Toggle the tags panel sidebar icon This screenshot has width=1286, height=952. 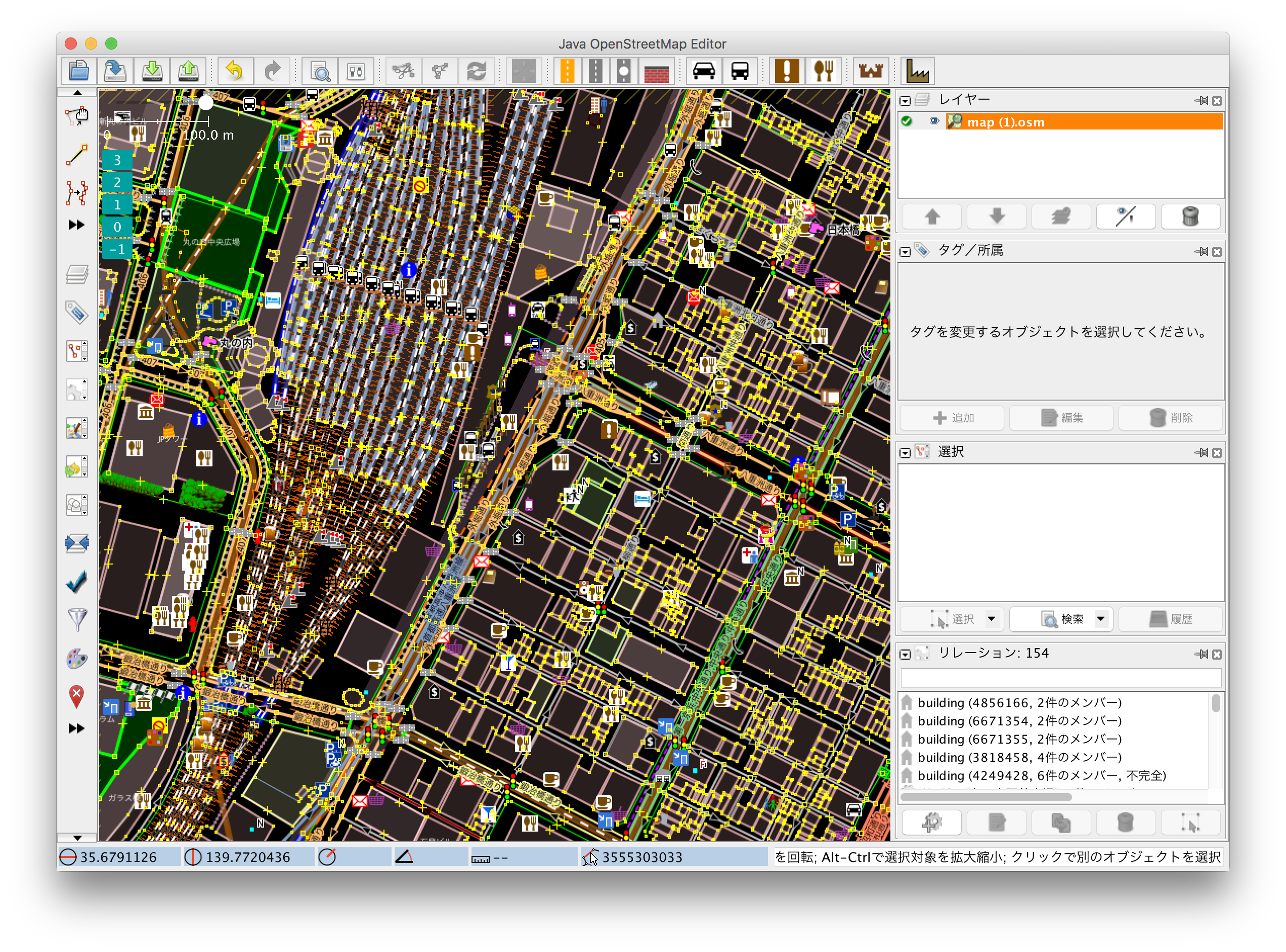76,313
